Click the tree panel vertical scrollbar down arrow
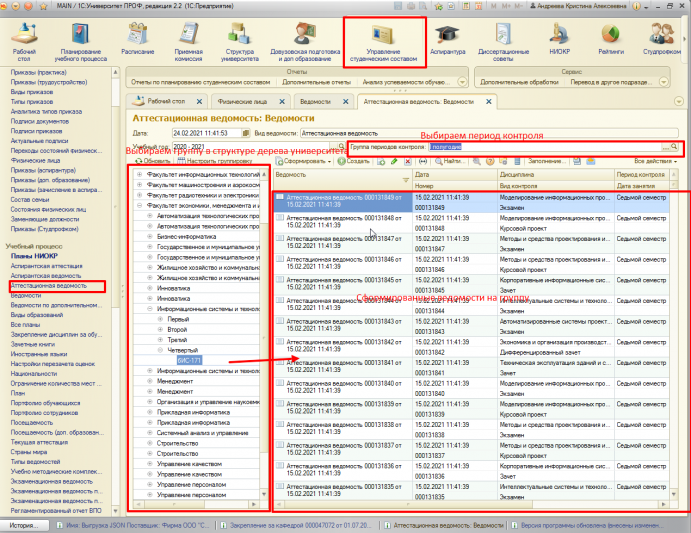The image size is (691, 533). coord(264,494)
